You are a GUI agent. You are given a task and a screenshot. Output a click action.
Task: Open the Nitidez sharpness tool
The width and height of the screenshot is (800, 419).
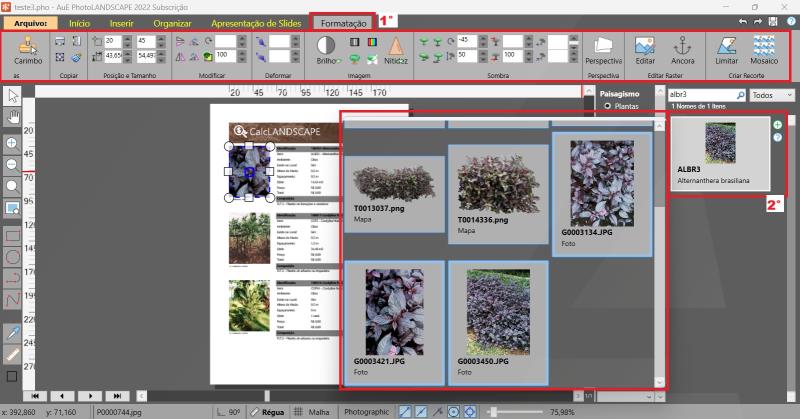tap(396, 51)
